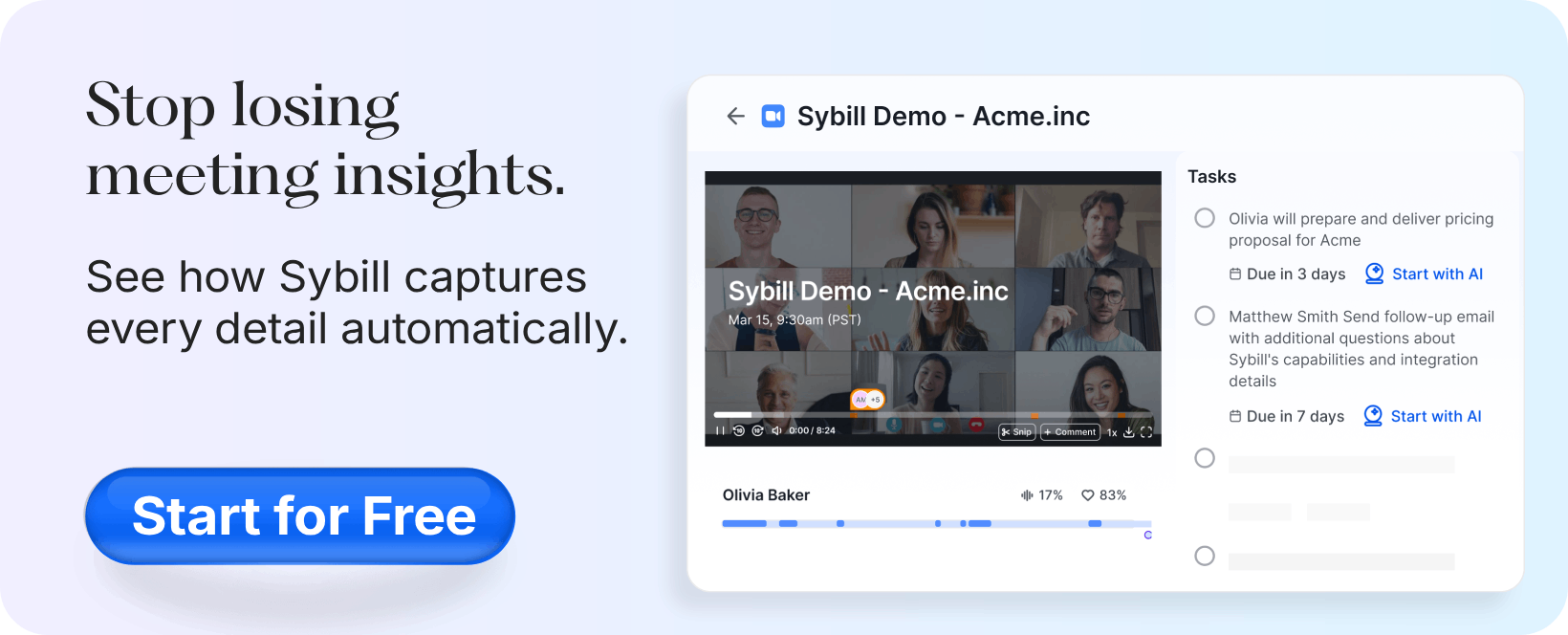Skip the video forward 10 seconds
The image size is (1568, 635).
[757, 430]
